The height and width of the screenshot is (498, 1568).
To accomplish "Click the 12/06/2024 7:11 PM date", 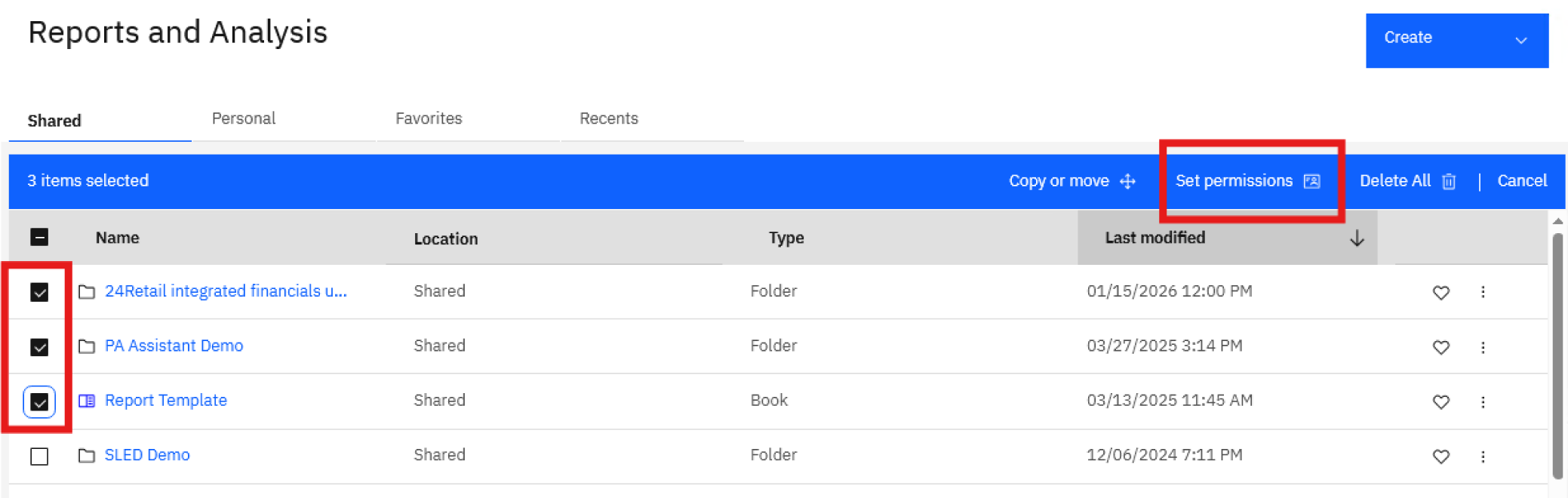I will point(1164,455).
